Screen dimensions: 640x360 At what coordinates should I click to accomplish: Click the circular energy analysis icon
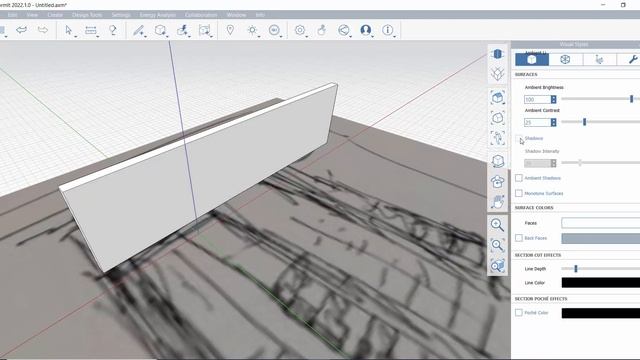click(274, 30)
